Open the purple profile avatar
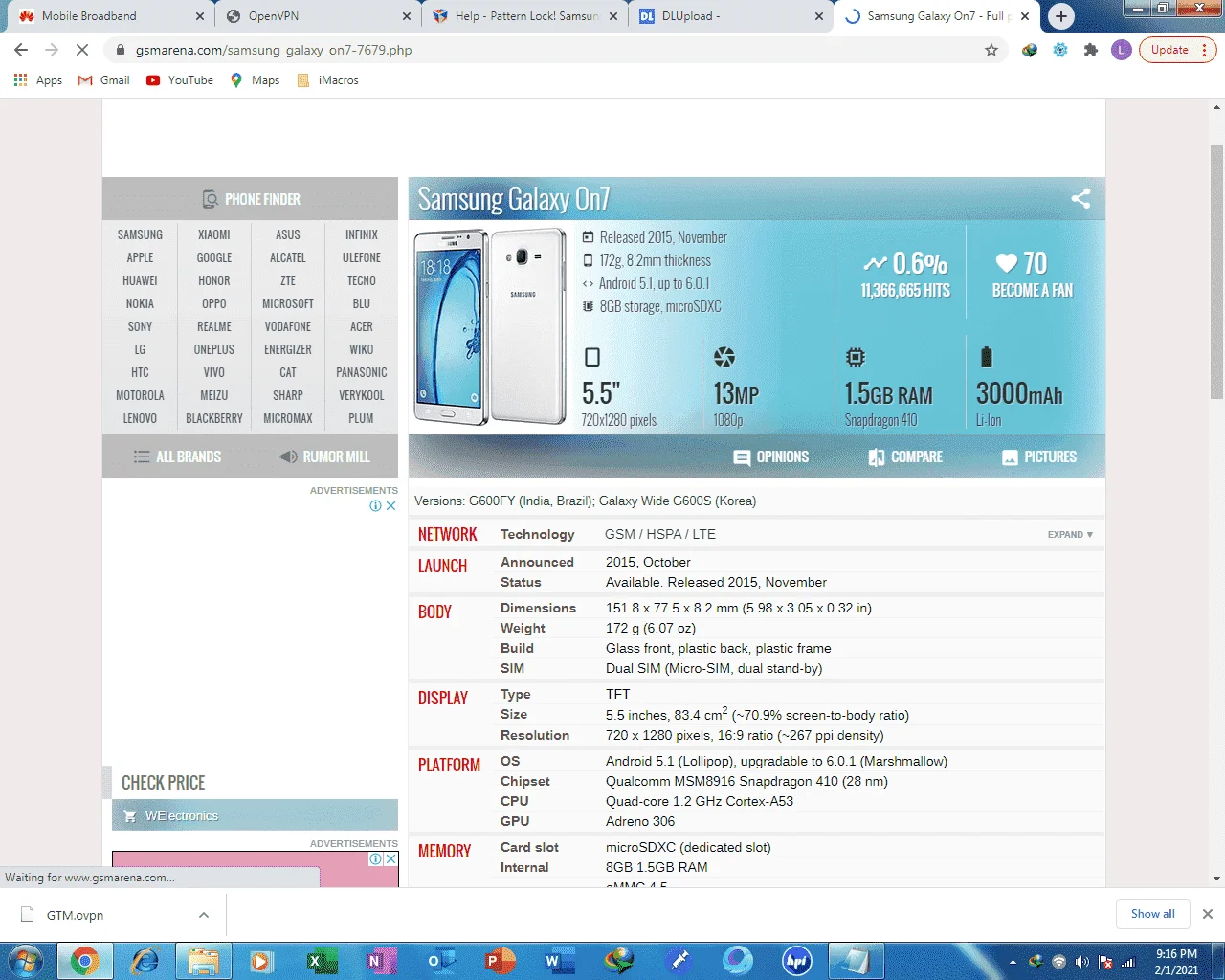The width and height of the screenshot is (1225, 980). [1122, 50]
